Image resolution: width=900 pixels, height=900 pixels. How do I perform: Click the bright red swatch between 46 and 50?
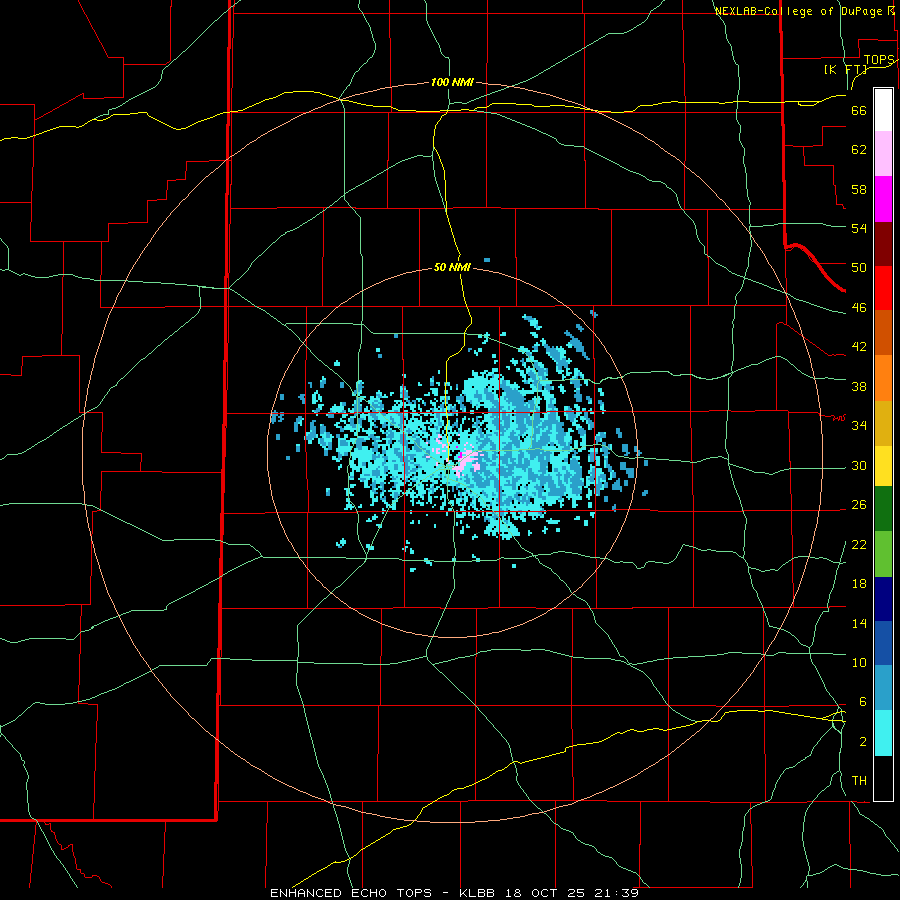883,288
